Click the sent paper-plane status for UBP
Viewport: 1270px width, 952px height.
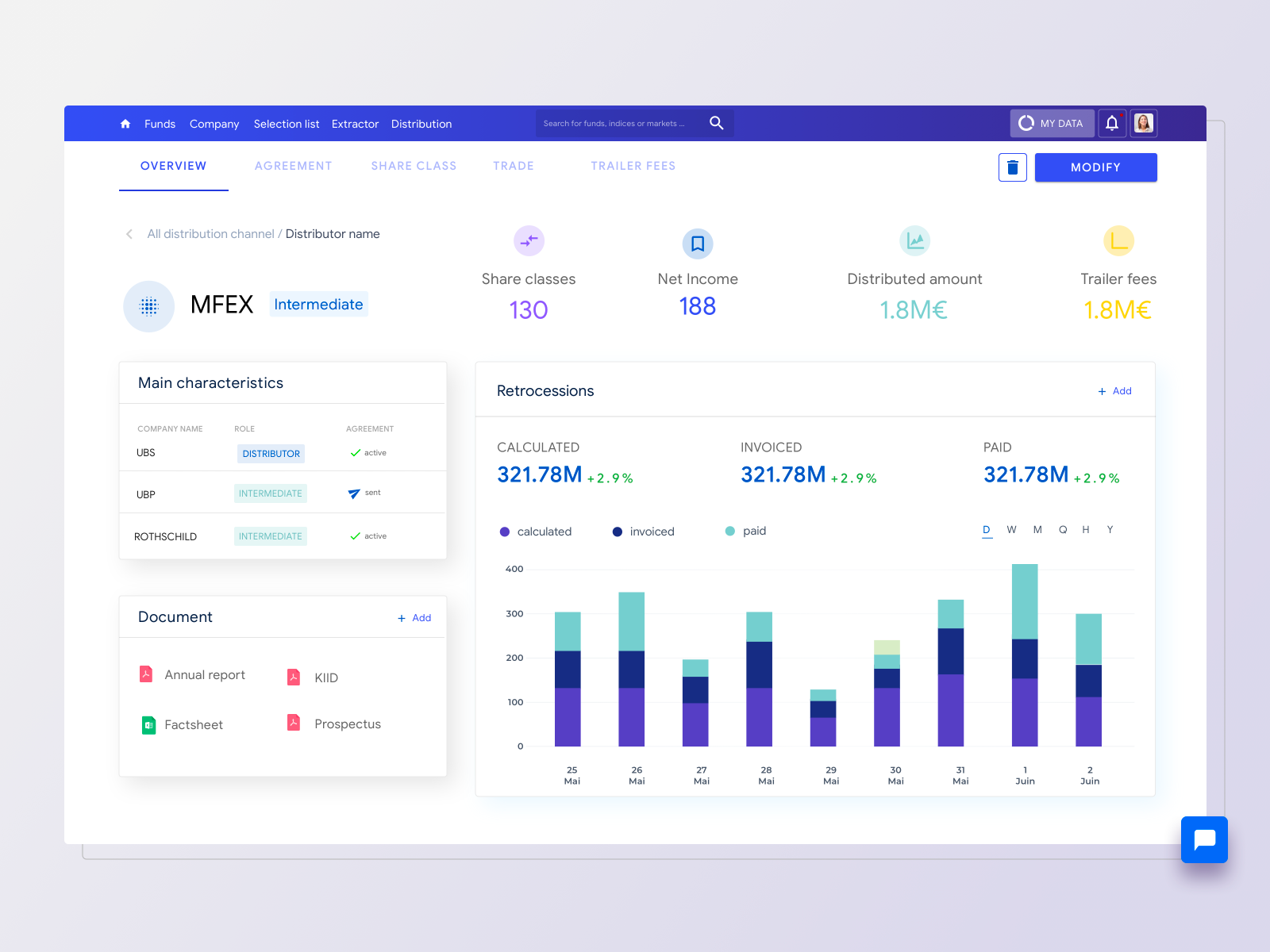(x=352, y=493)
